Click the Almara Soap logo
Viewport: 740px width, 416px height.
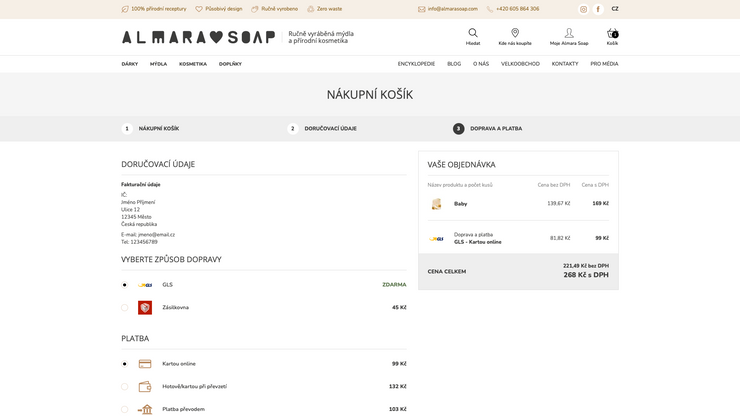pyautogui.click(x=198, y=37)
